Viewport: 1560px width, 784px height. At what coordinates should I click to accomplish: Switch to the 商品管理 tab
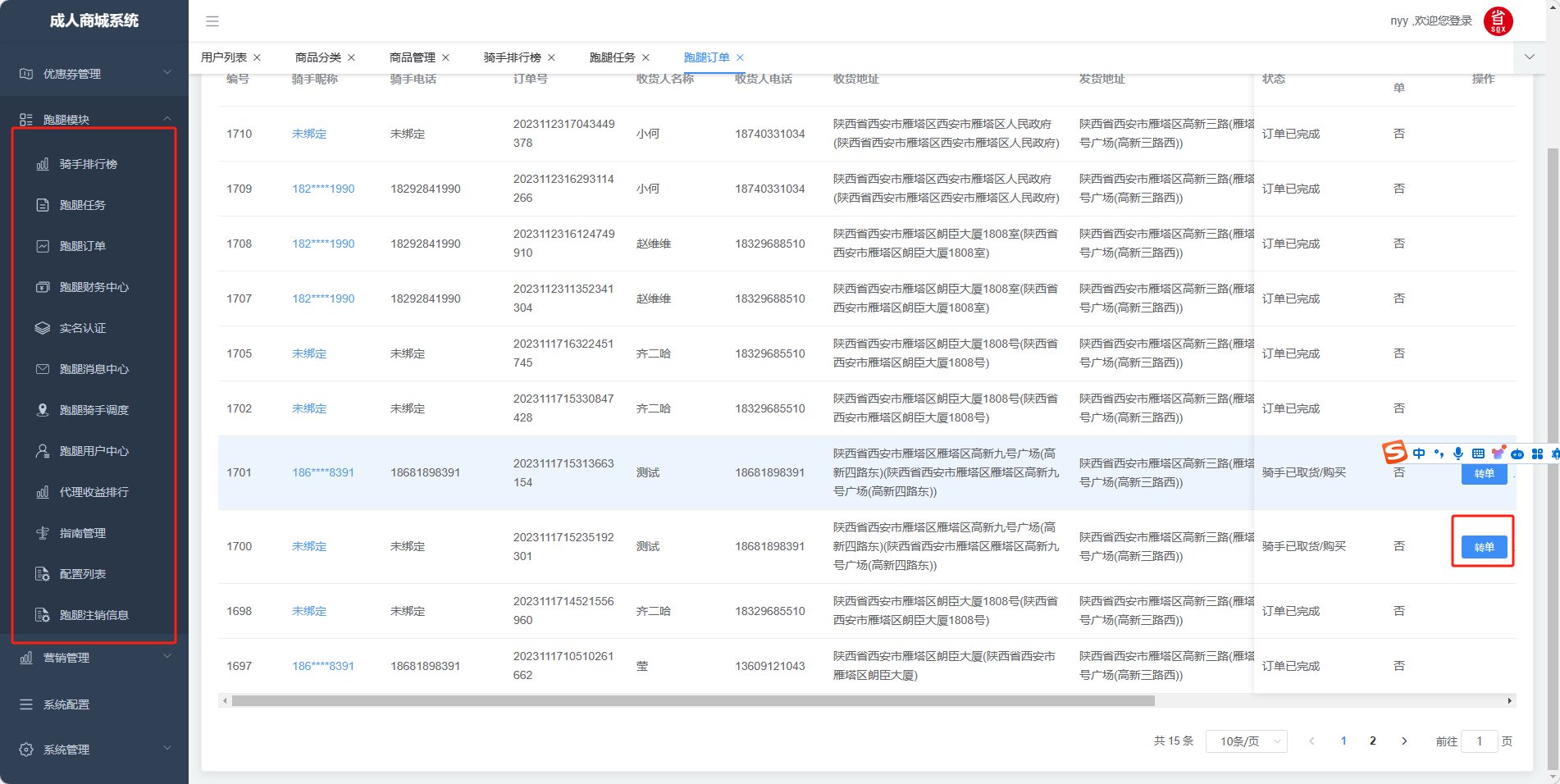pos(412,57)
